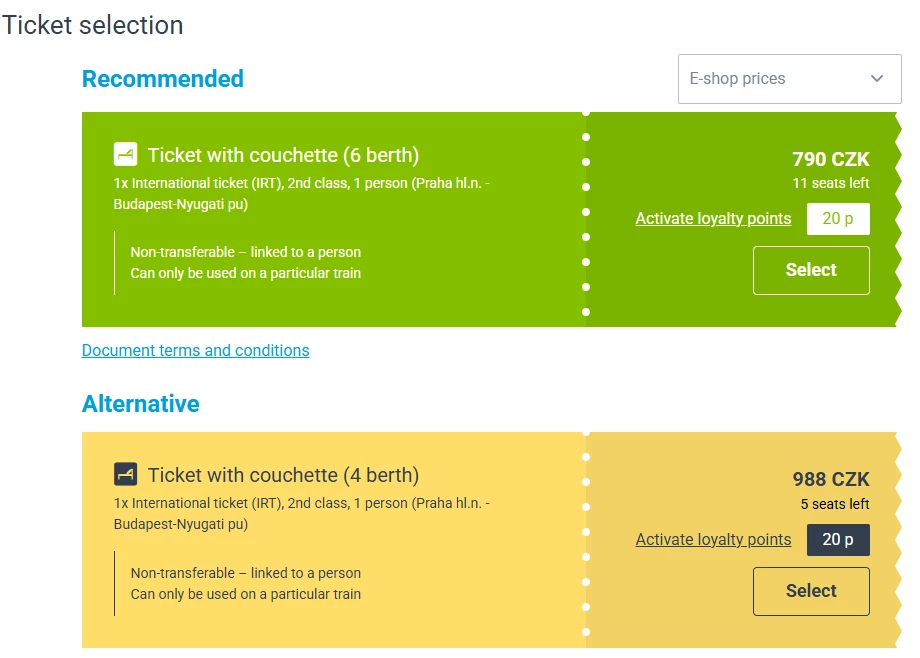Viewport: 920px width, 658px height.
Task: Click the Ticket selection page heading
Action: [92, 25]
